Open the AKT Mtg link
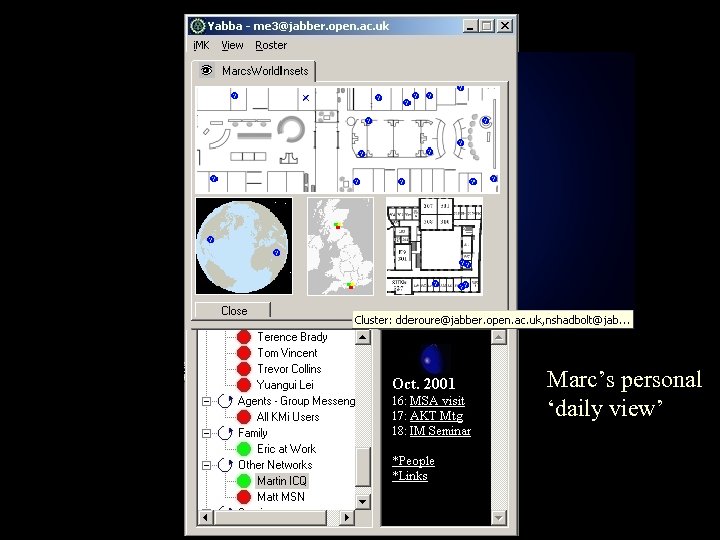 pyautogui.click(x=436, y=416)
